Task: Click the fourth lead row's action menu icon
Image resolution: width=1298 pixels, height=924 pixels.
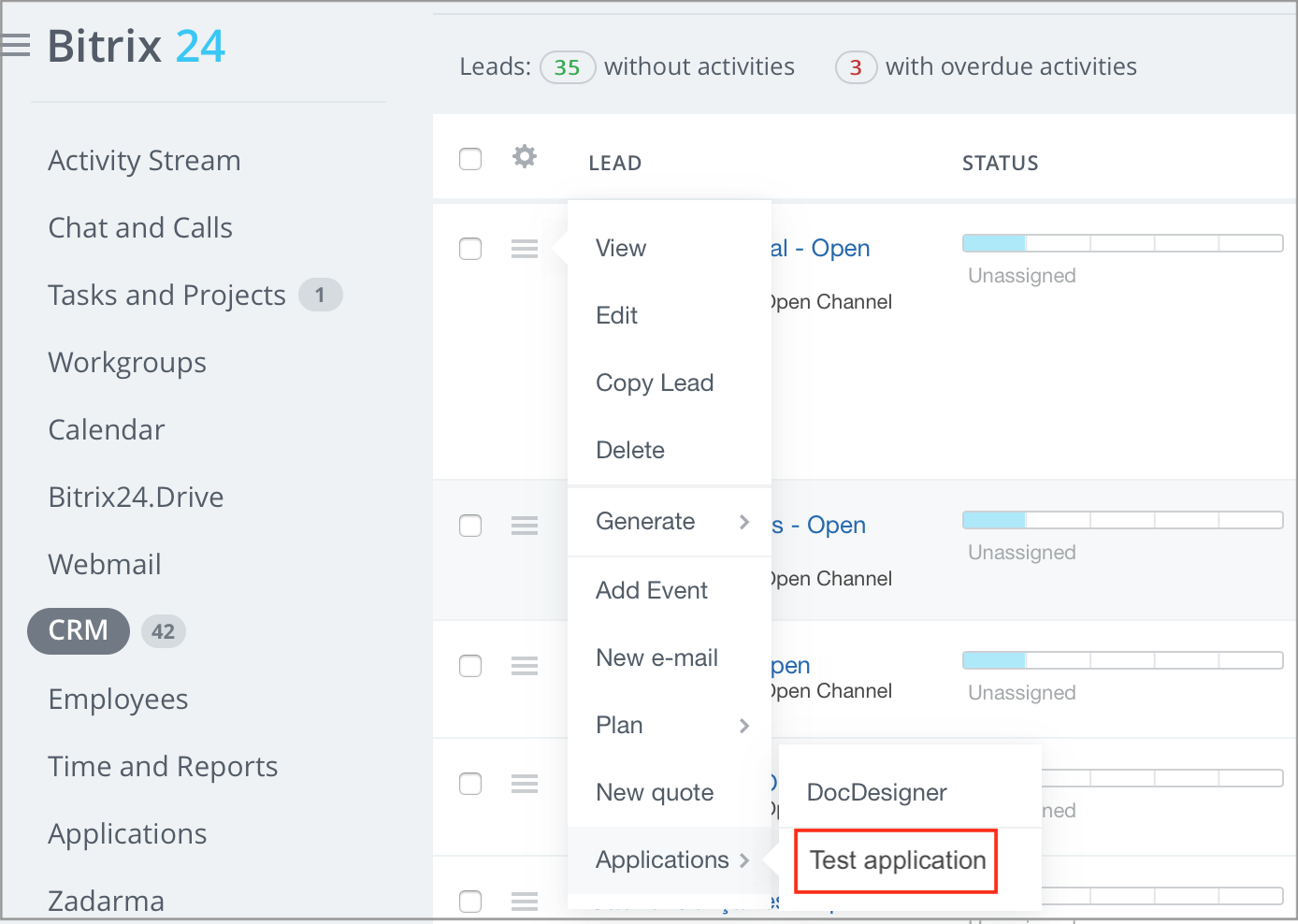Action: coord(525,784)
